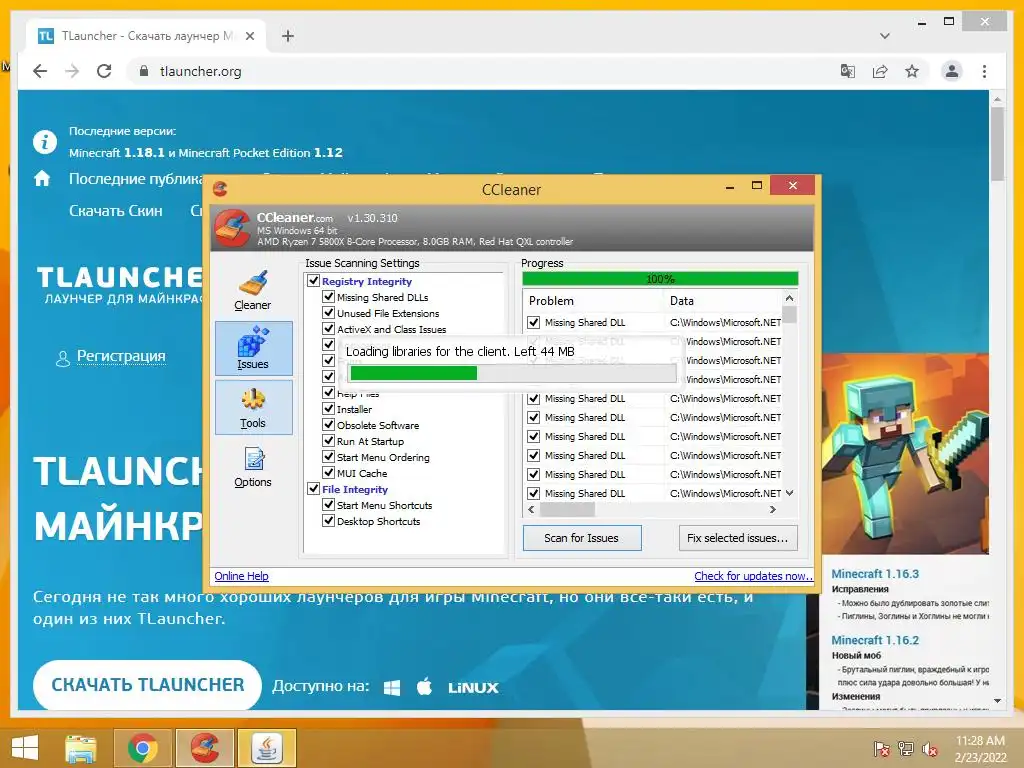Open the Minecraft 1.16.3 link

click(x=875, y=573)
